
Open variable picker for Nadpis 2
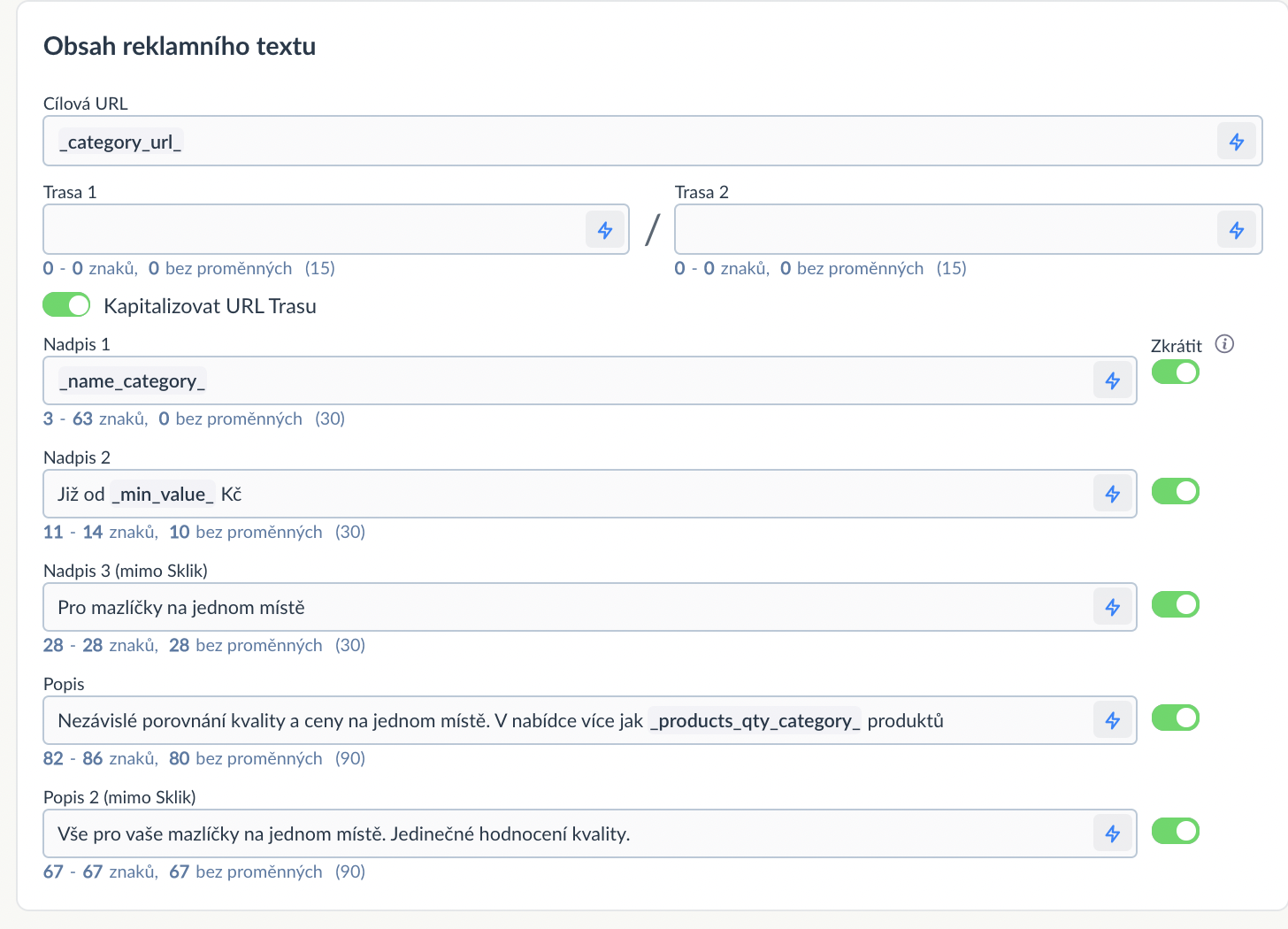coord(1113,494)
